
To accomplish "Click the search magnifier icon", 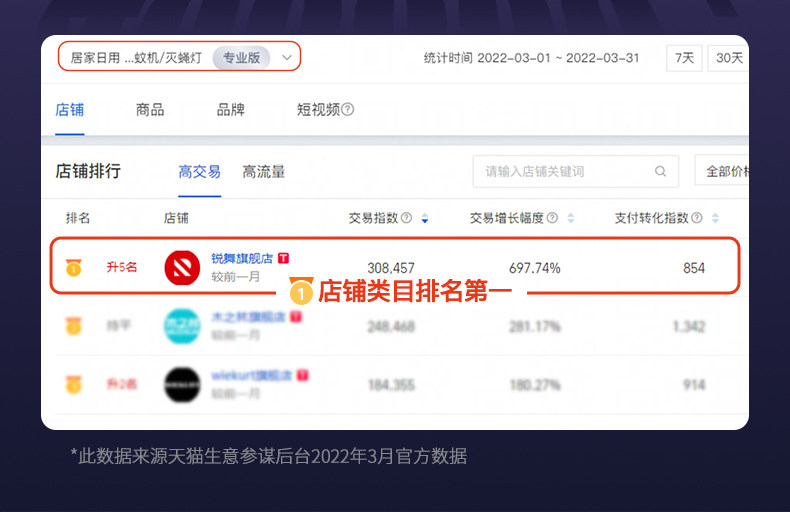I will [660, 171].
